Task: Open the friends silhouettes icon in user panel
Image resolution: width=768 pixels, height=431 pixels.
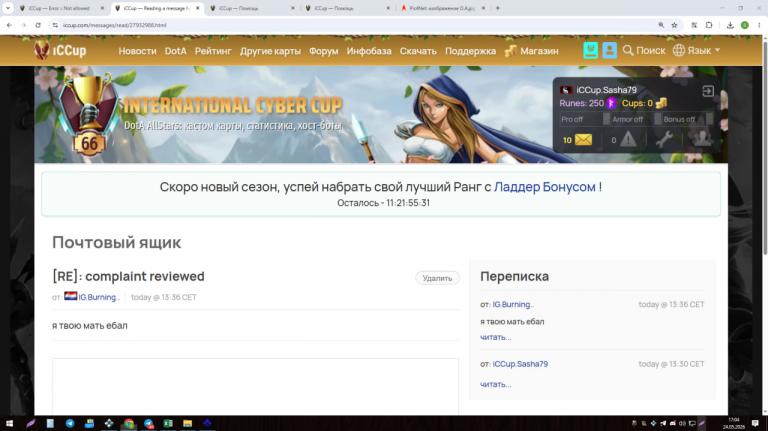Action: click(701, 139)
